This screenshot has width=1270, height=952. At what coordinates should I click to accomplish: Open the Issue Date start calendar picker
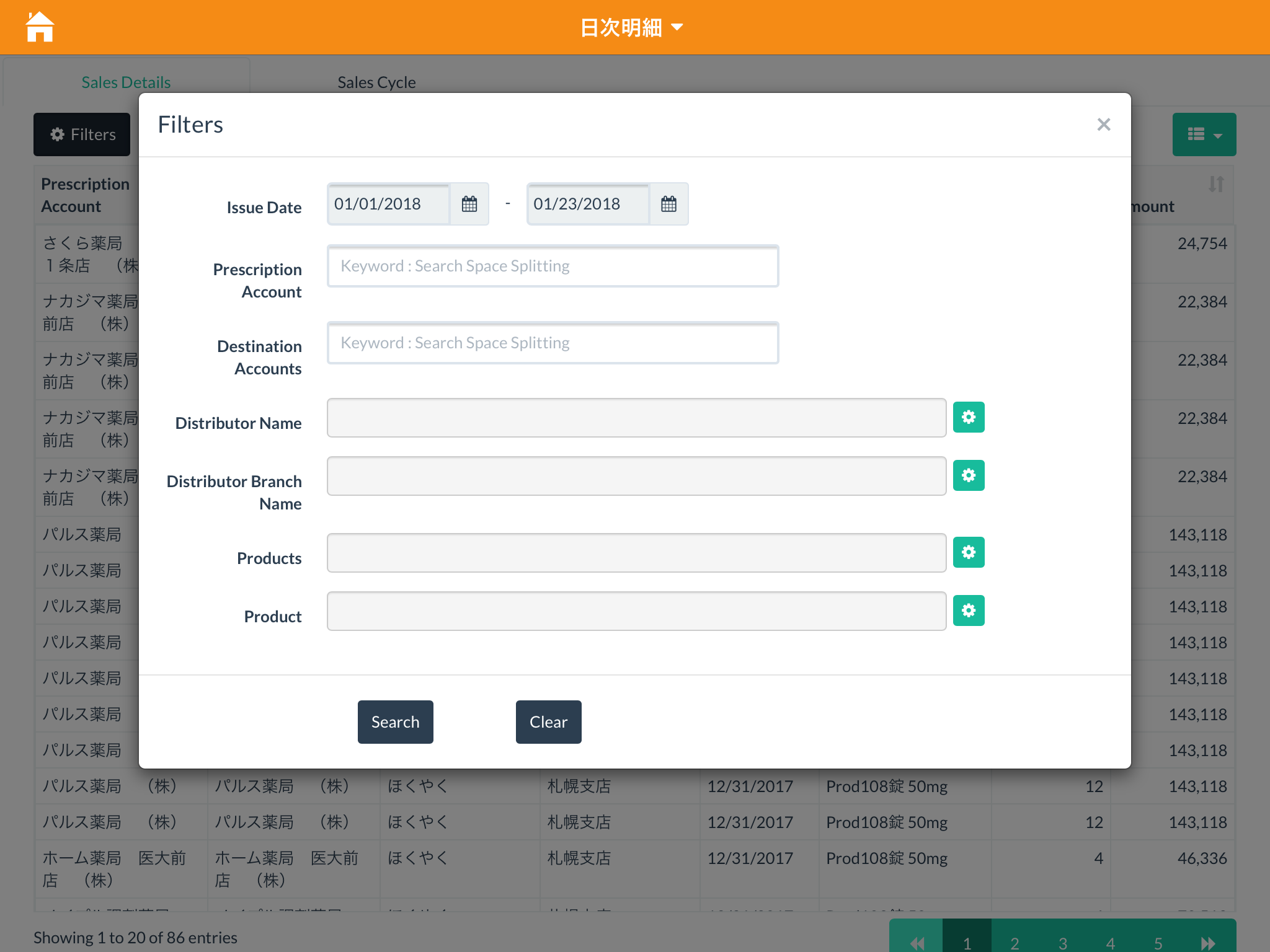pos(469,204)
